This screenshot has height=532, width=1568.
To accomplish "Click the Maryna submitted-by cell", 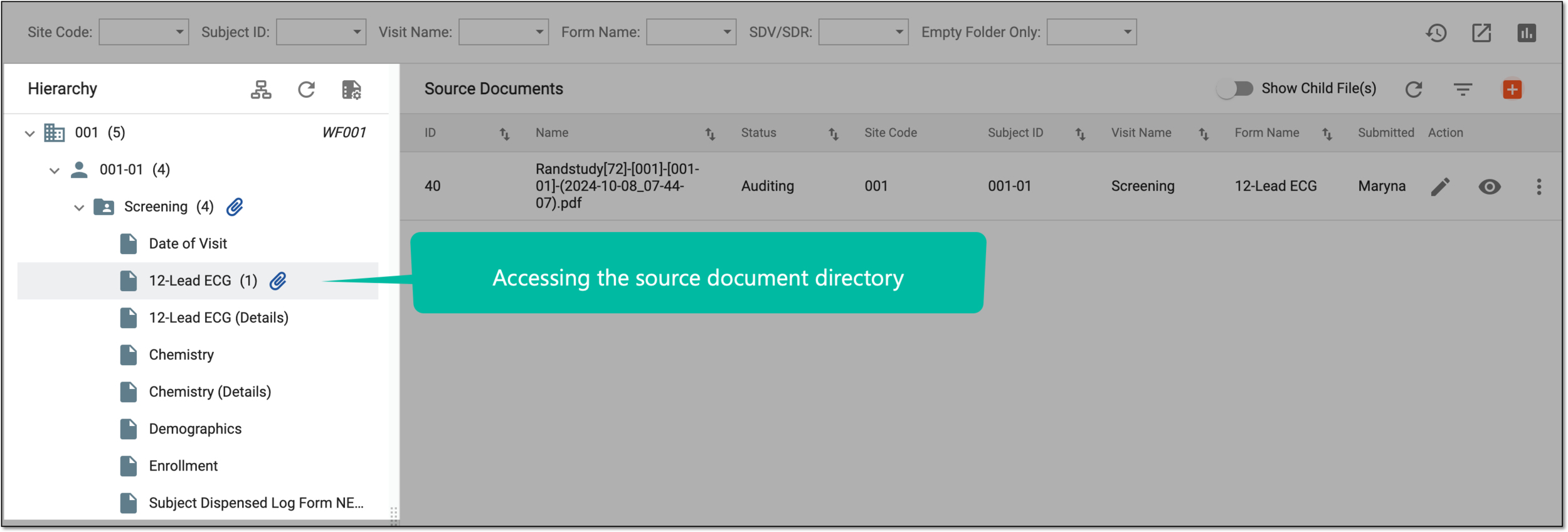I will pos(1382,186).
